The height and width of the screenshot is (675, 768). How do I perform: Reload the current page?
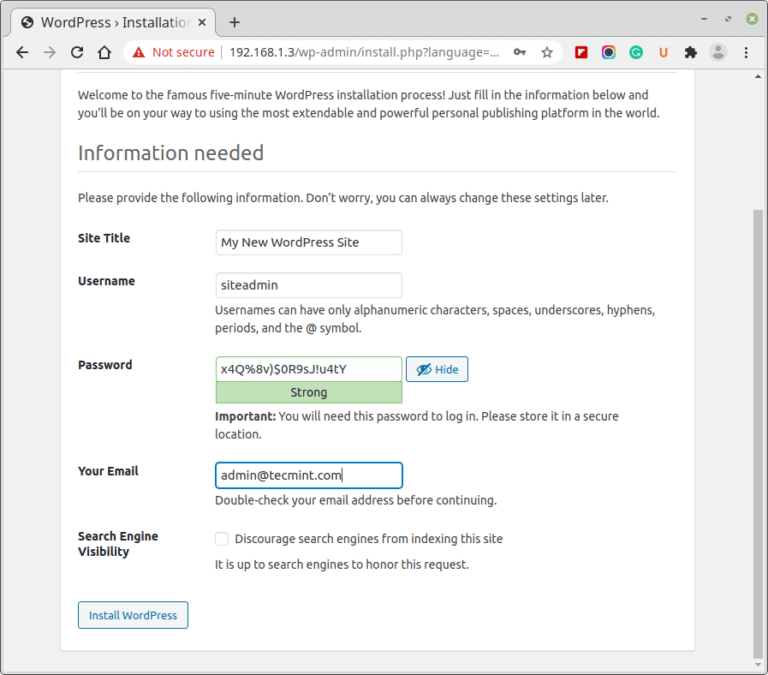click(77, 52)
